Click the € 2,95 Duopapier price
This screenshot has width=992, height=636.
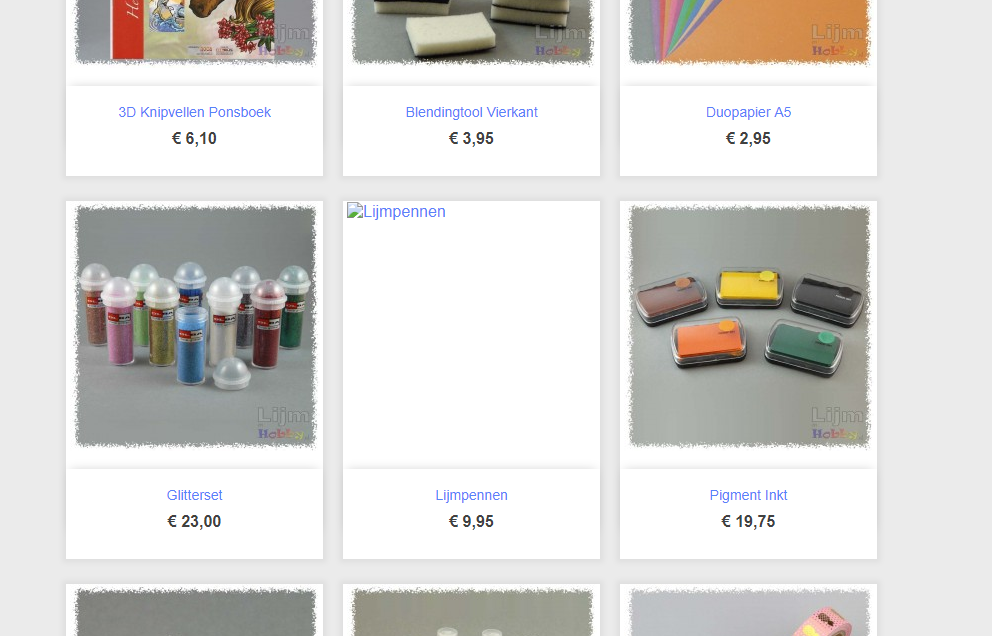point(748,139)
